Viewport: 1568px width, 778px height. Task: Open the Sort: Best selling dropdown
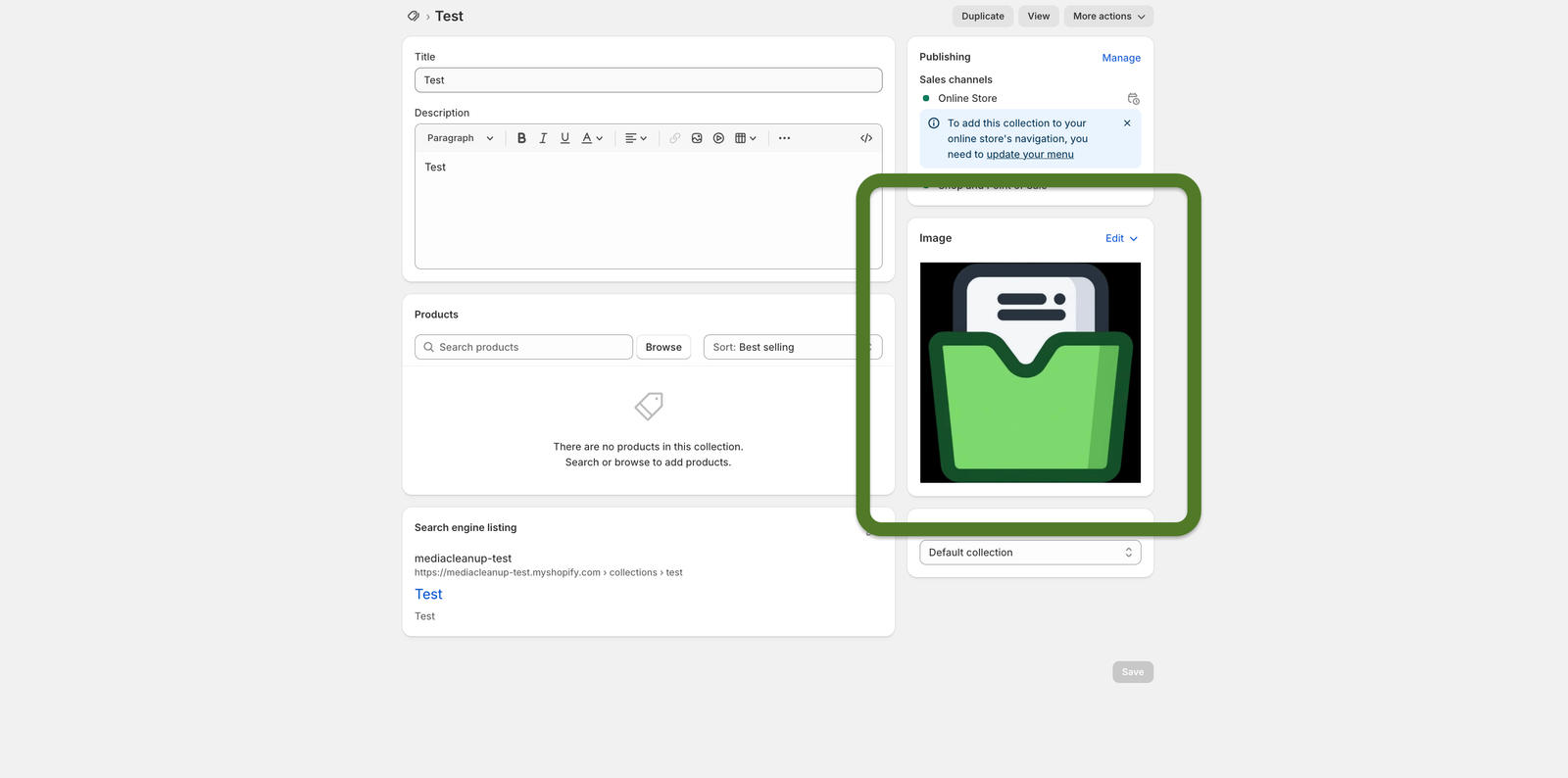[792, 347]
